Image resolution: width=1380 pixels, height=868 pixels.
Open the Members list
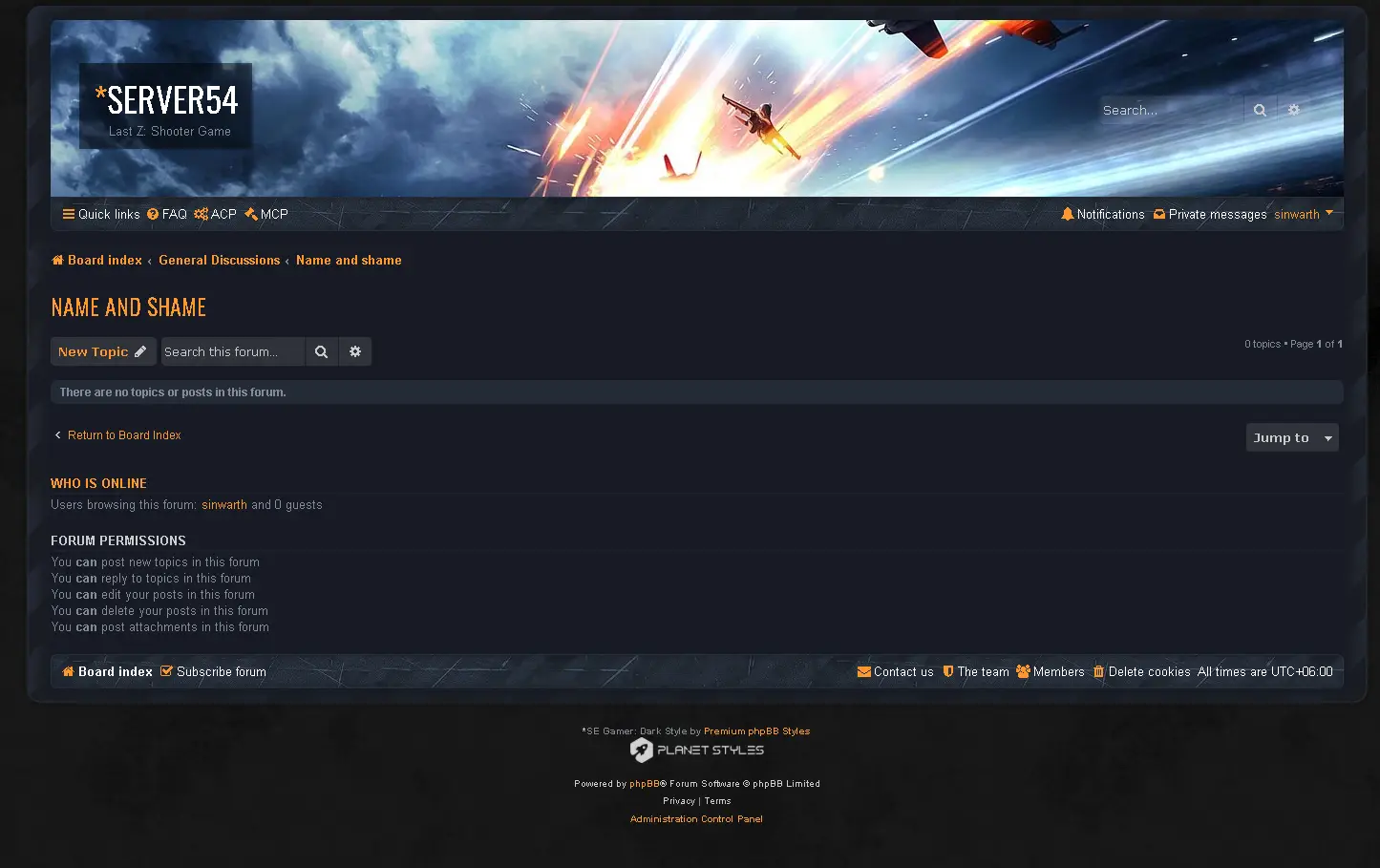point(1051,671)
